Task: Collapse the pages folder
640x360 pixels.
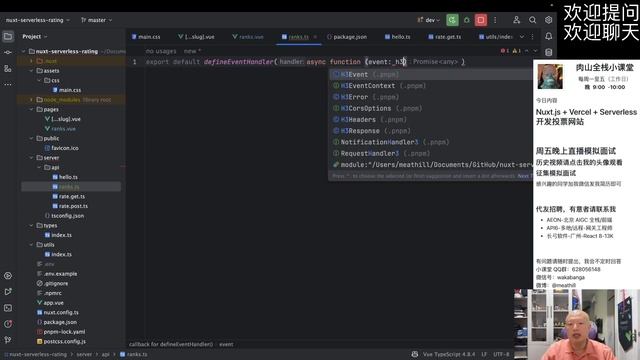Action: pyautogui.click(x=31, y=109)
